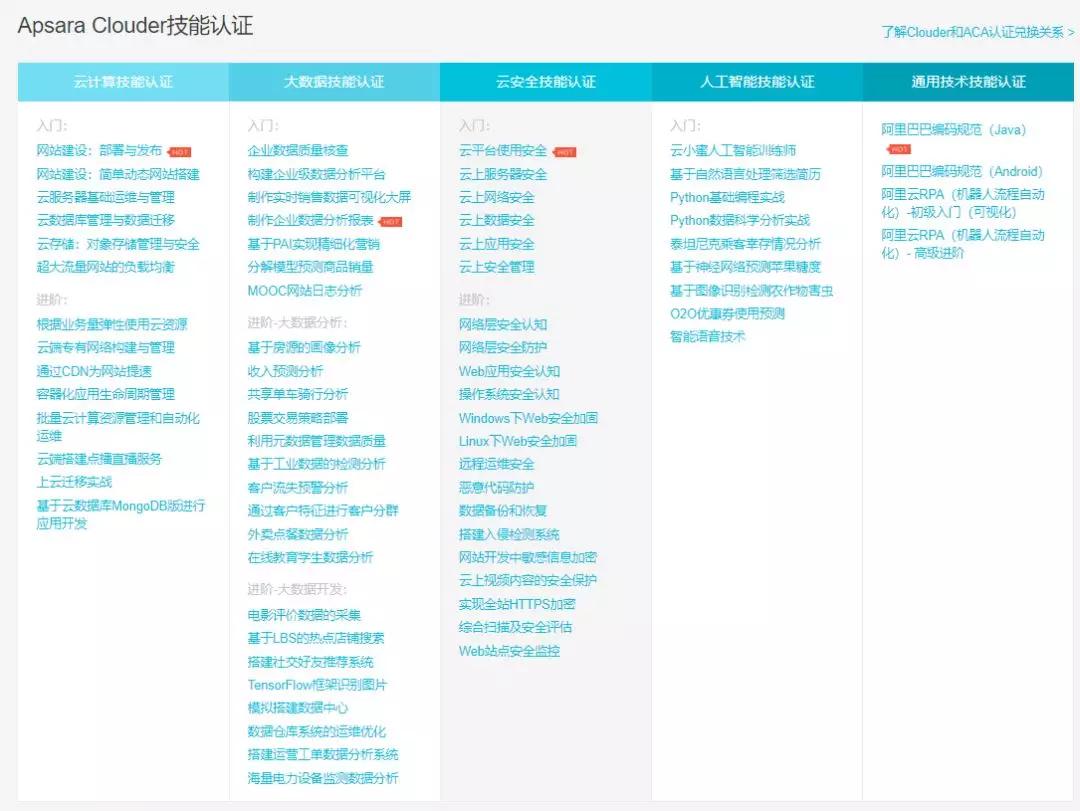Image resolution: width=1080 pixels, height=811 pixels.
Task: Open 容器化应用生命周期管理 link
Action: click(x=105, y=394)
